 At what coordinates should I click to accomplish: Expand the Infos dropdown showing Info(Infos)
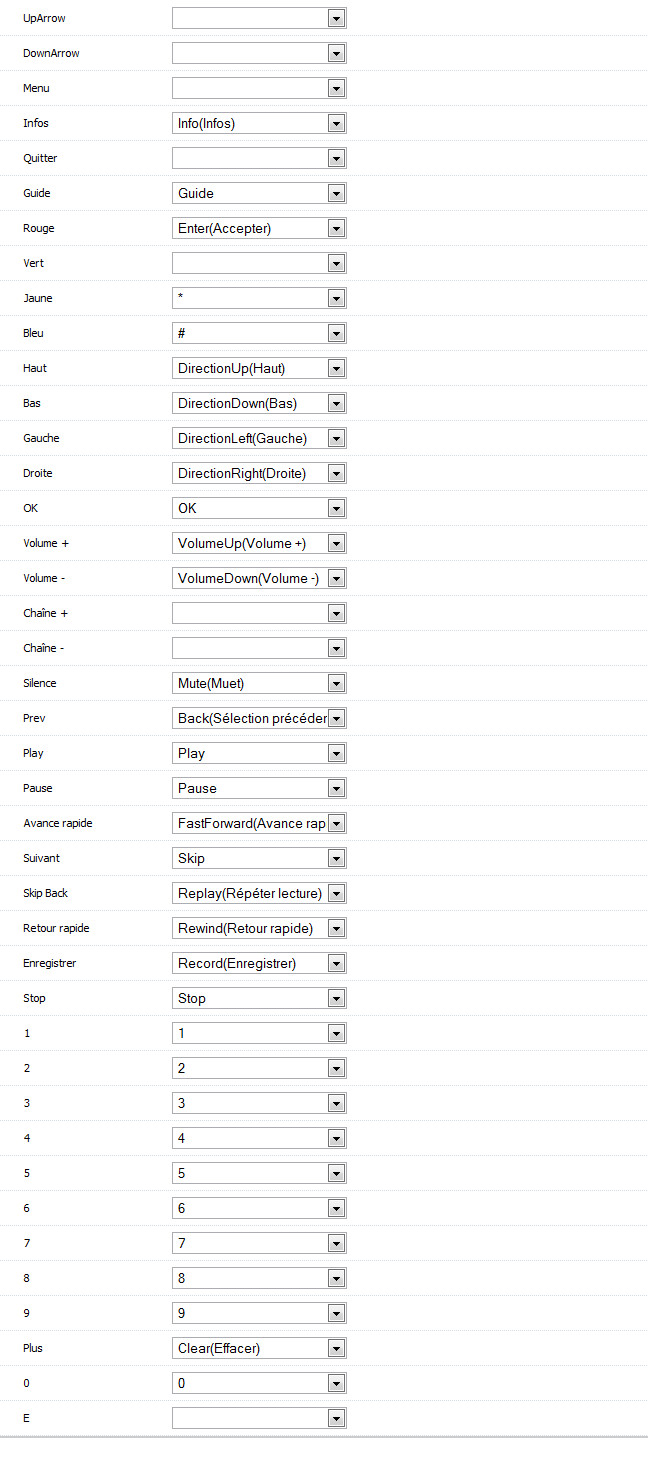[x=259, y=123]
